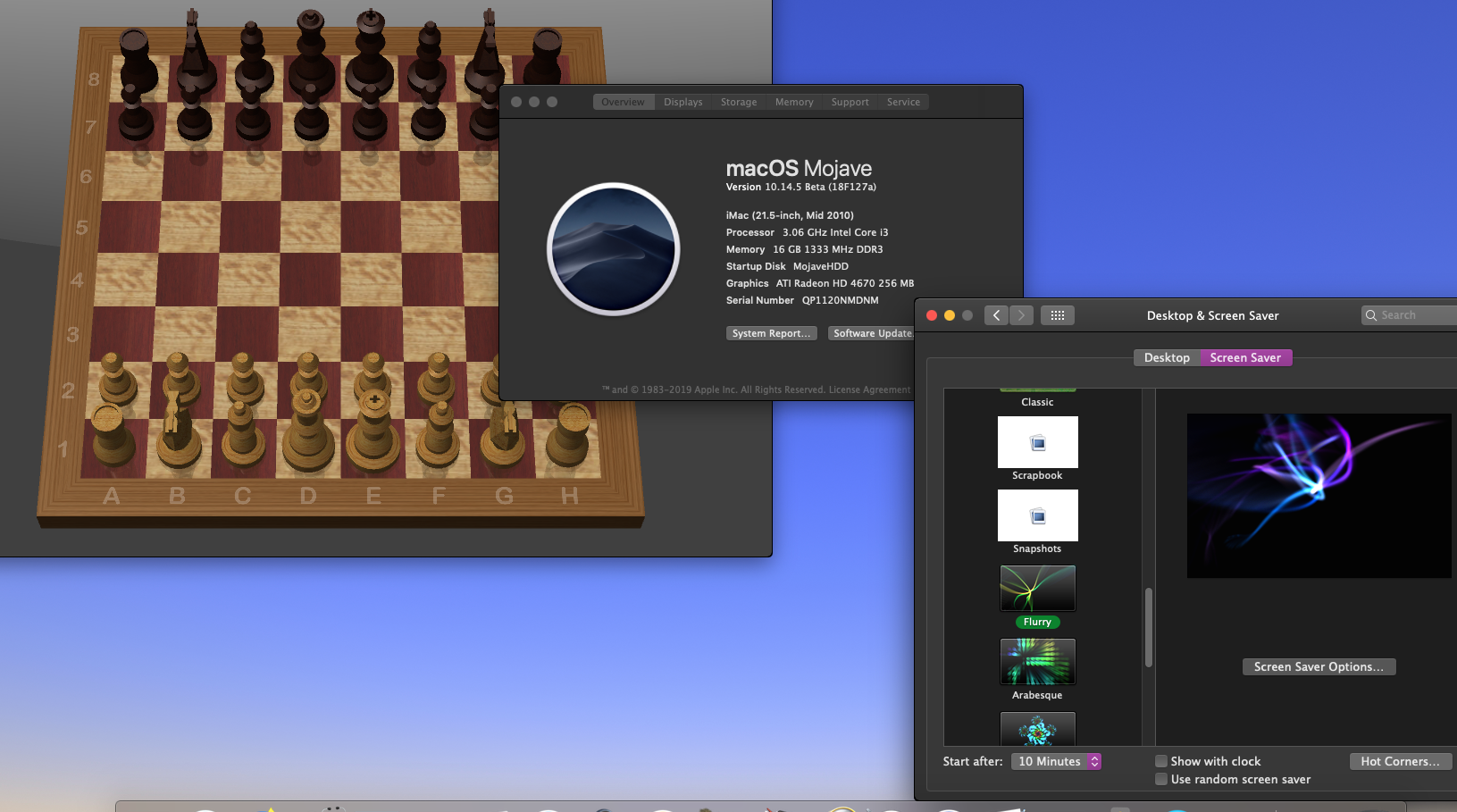This screenshot has height=812, width=1457.
Task: Click the black bishop on C8
Action: point(252,59)
